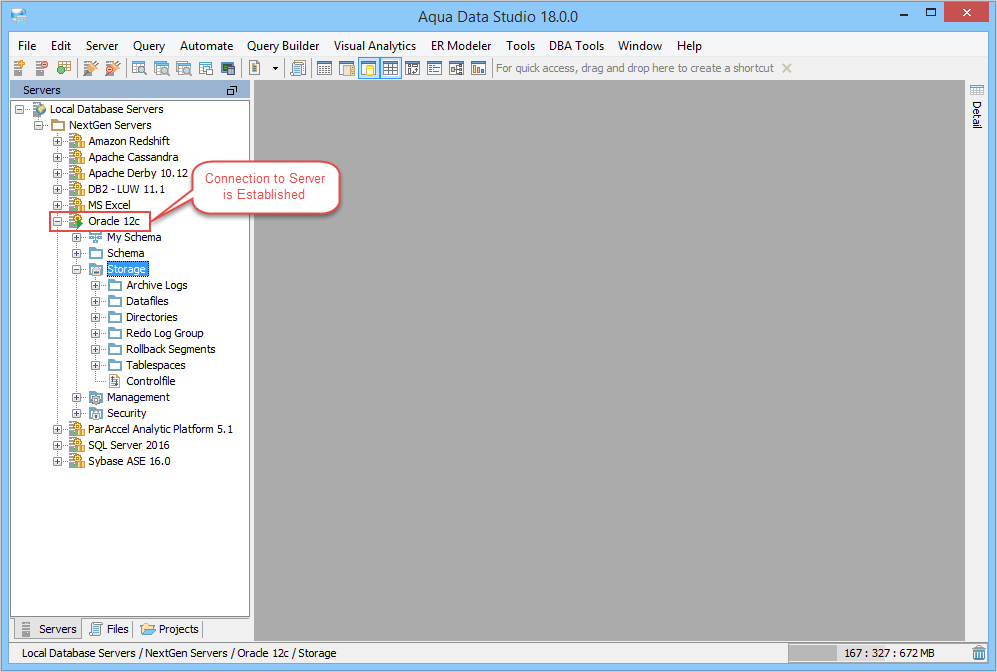This screenshot has height=672, width=997.
Task: Select the Datafiles folder
Action: tap(147, 301)
